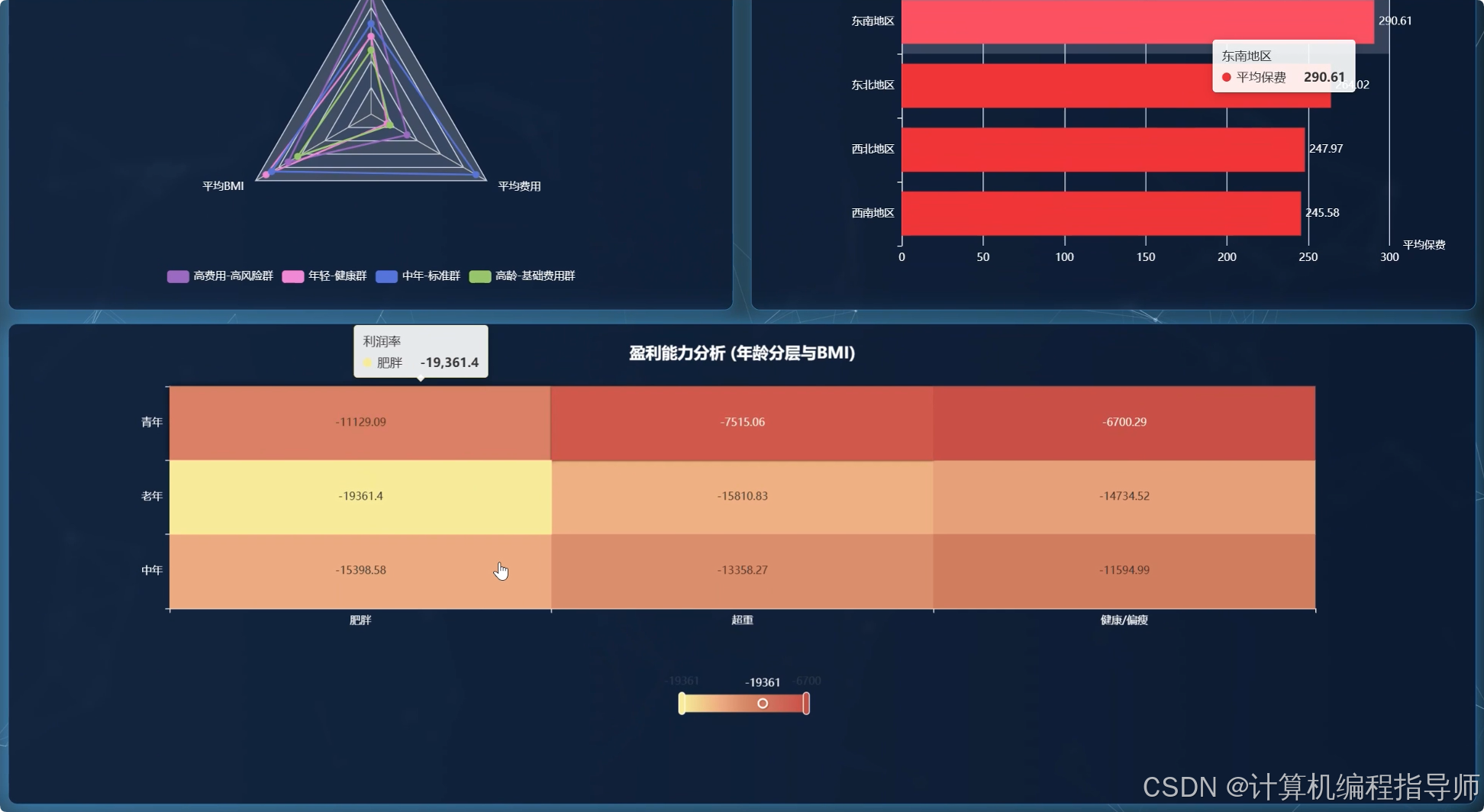The image size is (1484, 812).
Task: Click the 青年 row label on heatmap
Action: coord(152,423)
